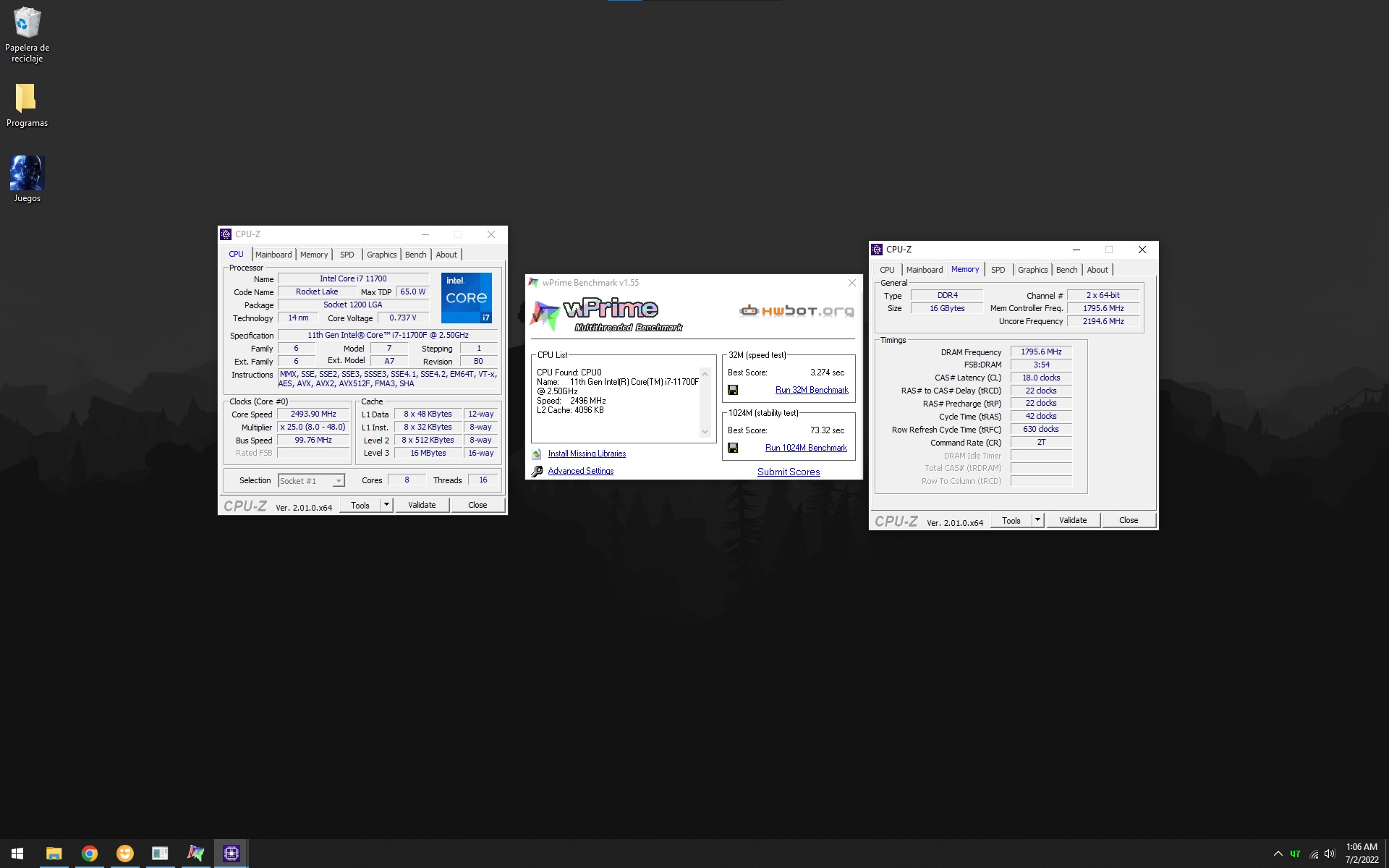Click Close button in left CPU-Z

[477, 505]
